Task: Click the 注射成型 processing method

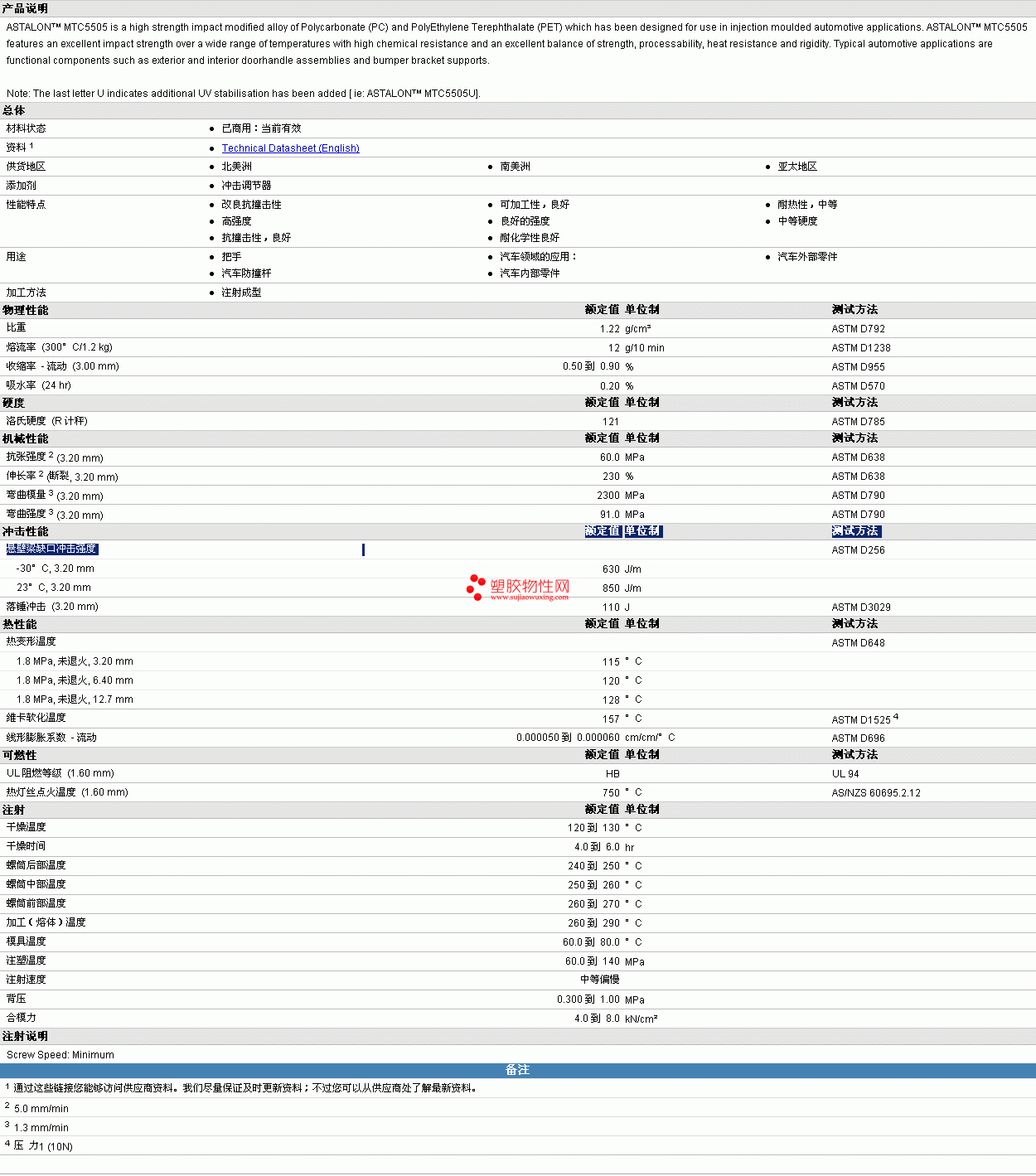Action: pyautogui.click(x=241, y=293)
